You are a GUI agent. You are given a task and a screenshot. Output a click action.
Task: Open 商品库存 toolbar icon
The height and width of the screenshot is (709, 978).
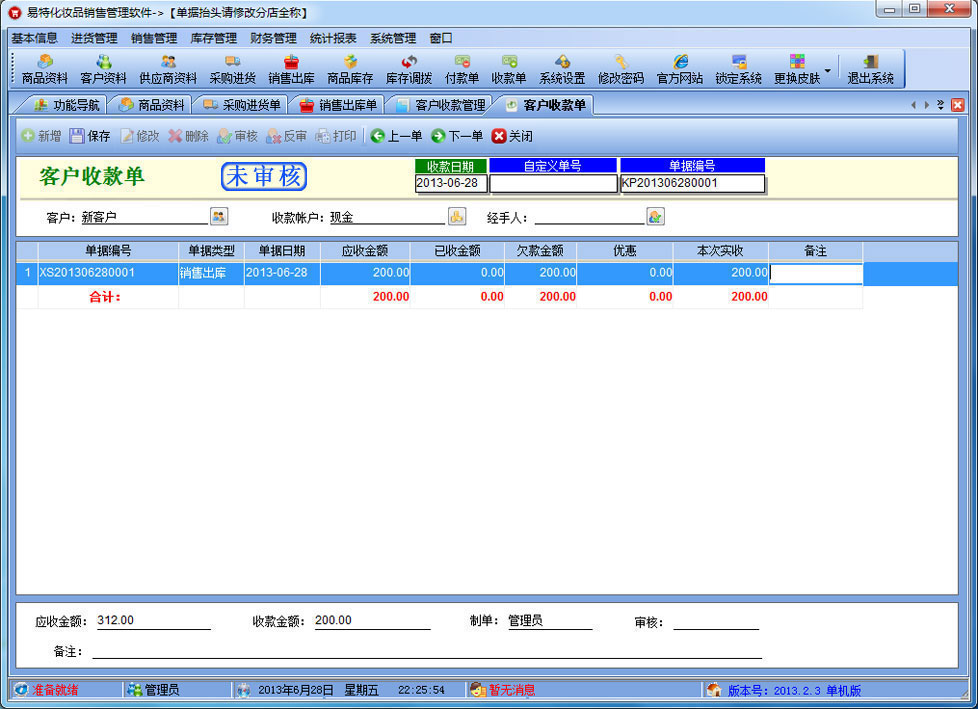[x=350, y=69]
